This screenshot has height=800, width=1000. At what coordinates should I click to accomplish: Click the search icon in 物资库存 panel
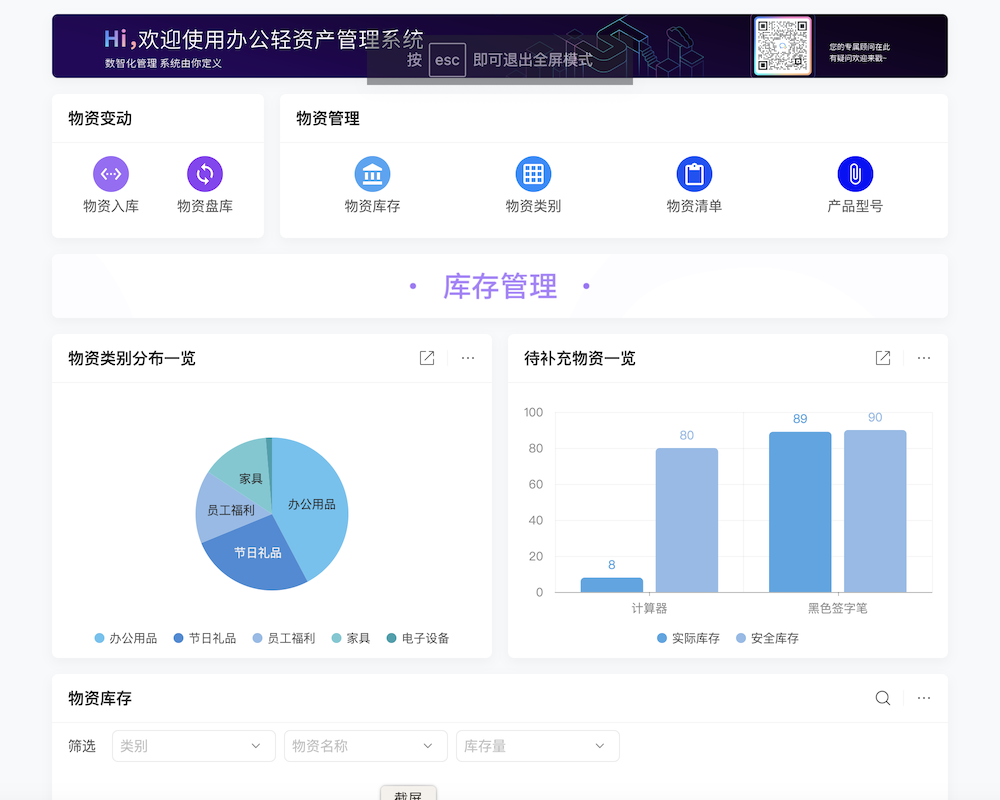click(882, 698)
